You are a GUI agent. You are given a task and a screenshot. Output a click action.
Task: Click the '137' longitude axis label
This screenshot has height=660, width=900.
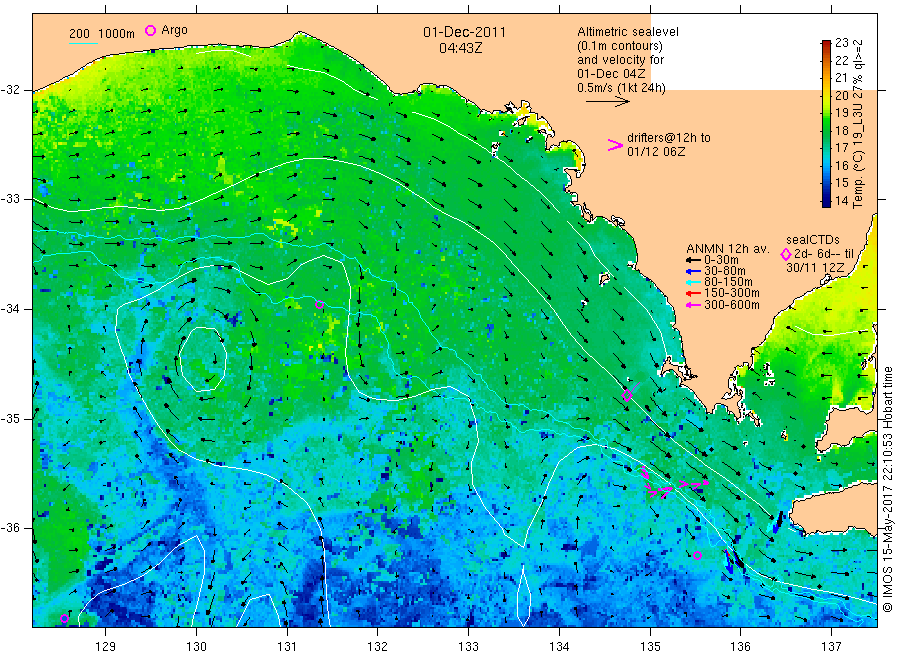tap(831, 646)
